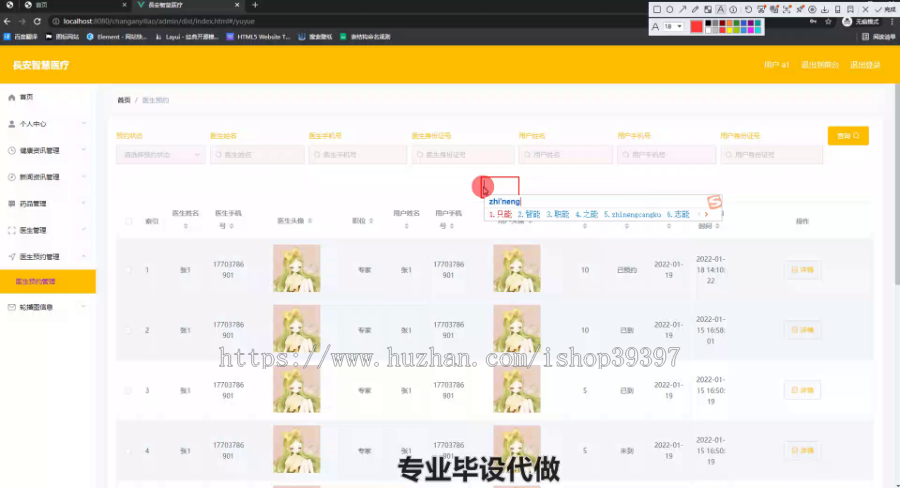This screenshot has width=900, height=488.
Task: Check the checkbox for row 3
Action: click(x=129, y=390)
